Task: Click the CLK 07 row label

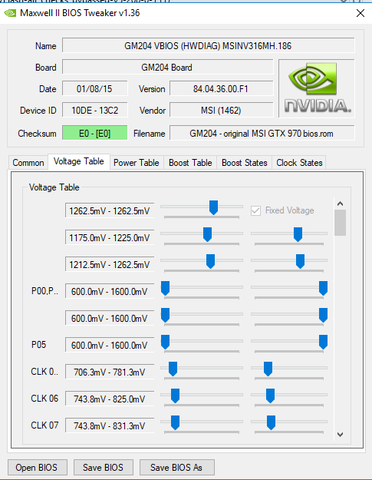Action: pos(44,426)
